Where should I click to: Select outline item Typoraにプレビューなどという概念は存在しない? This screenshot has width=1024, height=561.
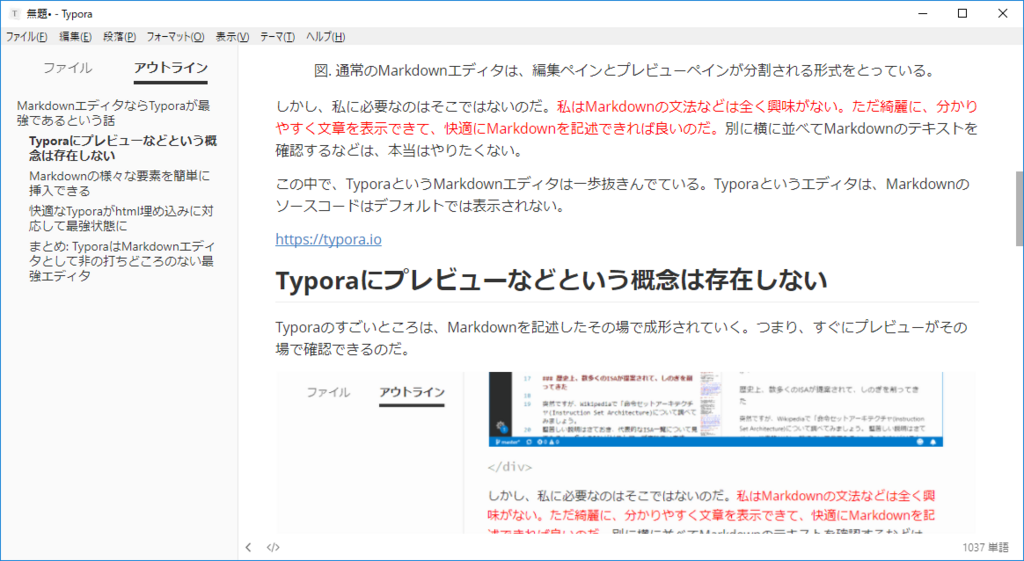pos(123,148)
